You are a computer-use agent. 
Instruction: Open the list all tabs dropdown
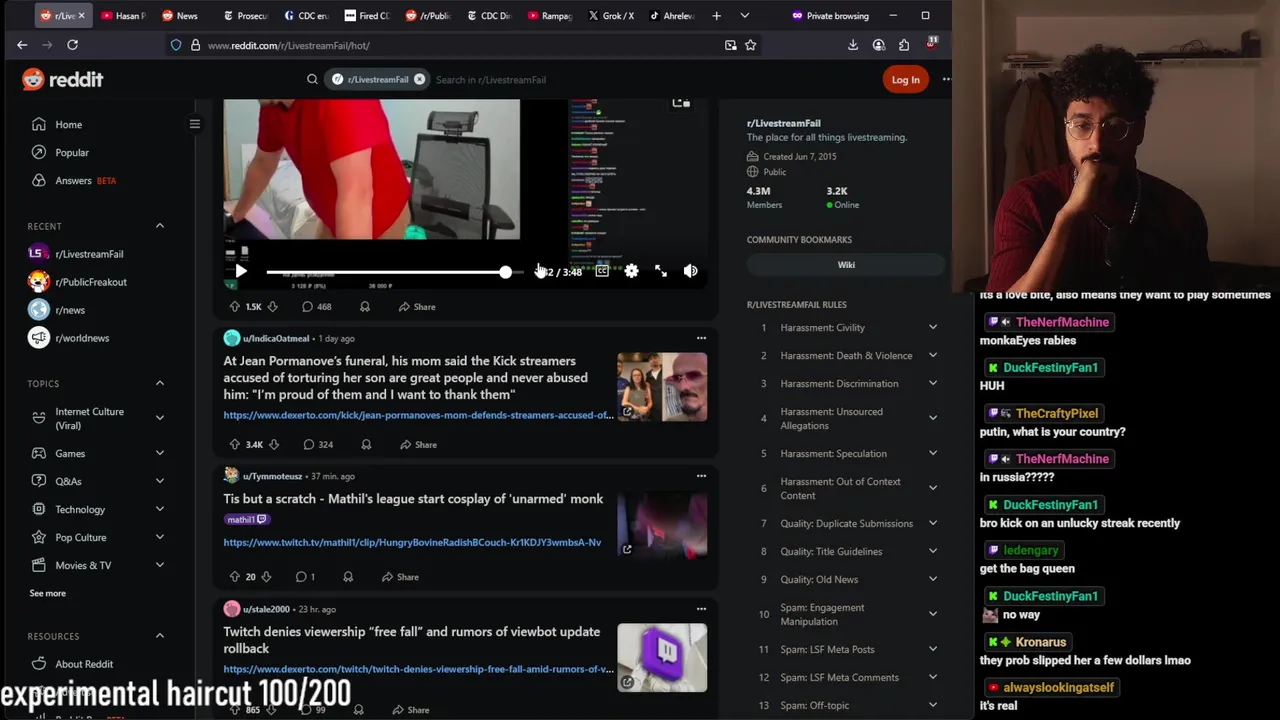[x=744, y=16]
